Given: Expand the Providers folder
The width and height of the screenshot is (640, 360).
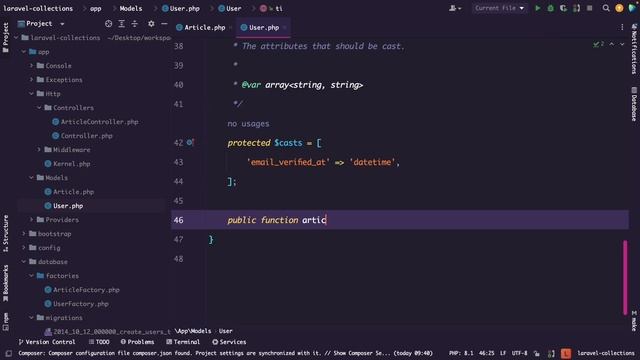Looking at the screenshot, I should [x=31, y=220].
